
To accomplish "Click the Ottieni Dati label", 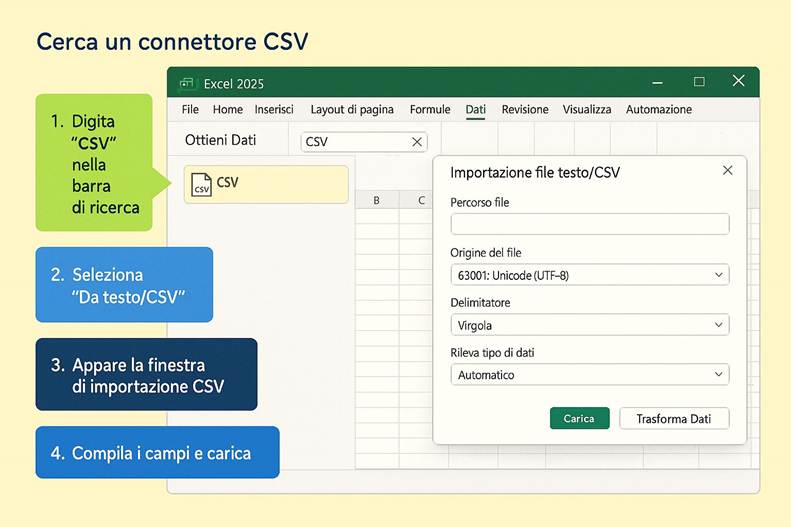I will point(220,140).
